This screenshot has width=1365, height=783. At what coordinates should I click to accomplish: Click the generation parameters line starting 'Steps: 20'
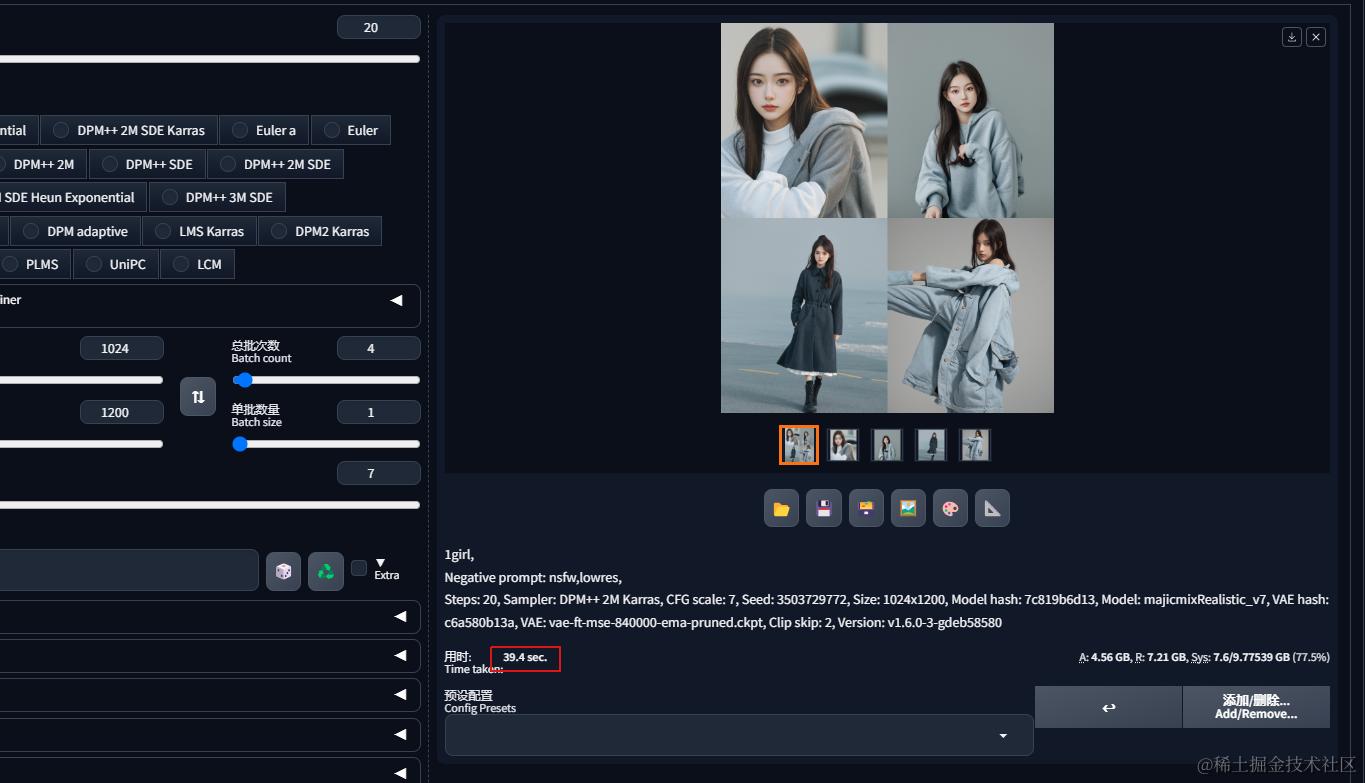pos(886,611)
